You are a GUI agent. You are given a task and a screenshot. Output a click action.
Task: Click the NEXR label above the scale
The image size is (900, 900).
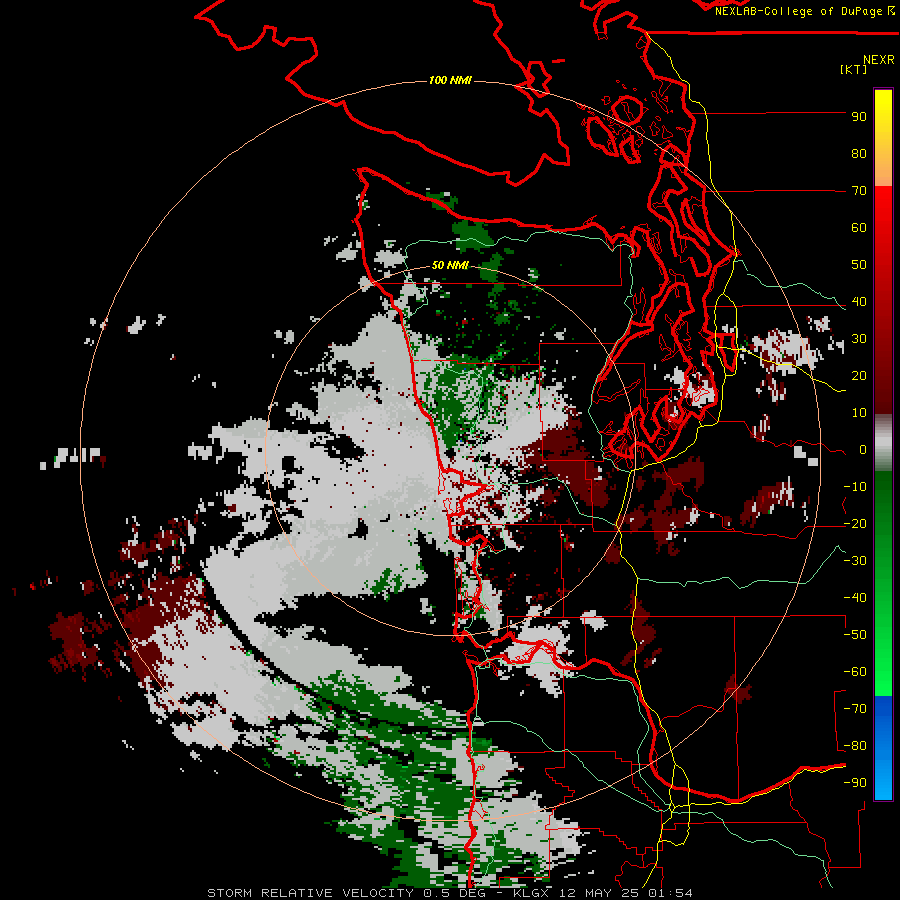(879, 60)
